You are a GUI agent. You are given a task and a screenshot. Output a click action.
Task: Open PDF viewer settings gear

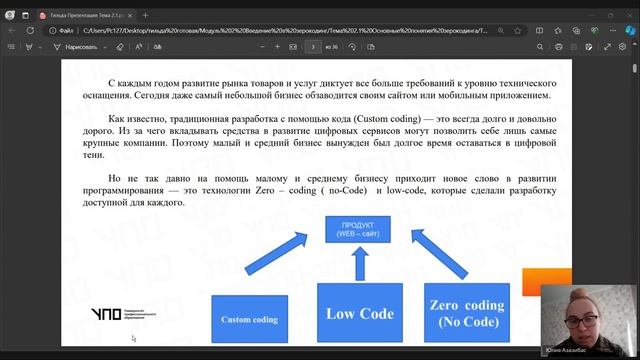(x=622, y=47)
